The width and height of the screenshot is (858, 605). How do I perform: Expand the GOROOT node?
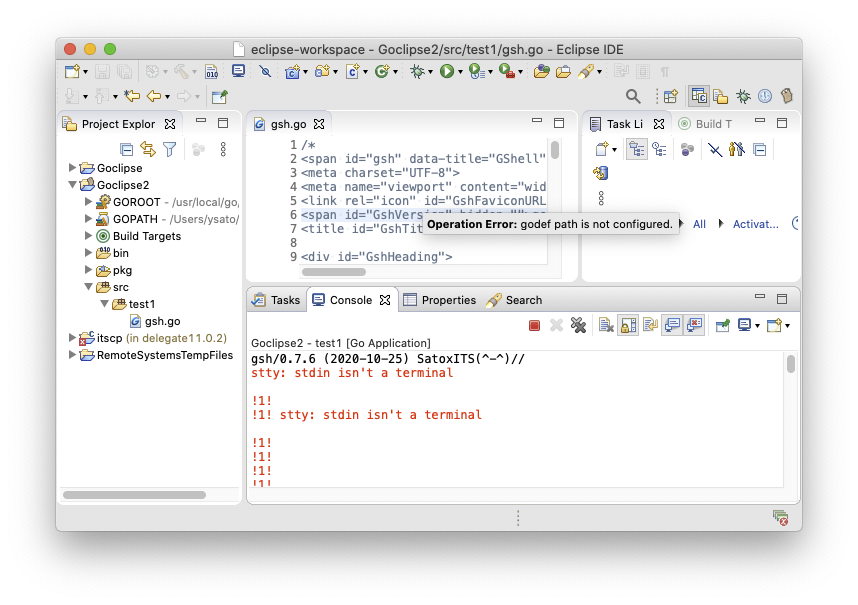coord(89,202)
